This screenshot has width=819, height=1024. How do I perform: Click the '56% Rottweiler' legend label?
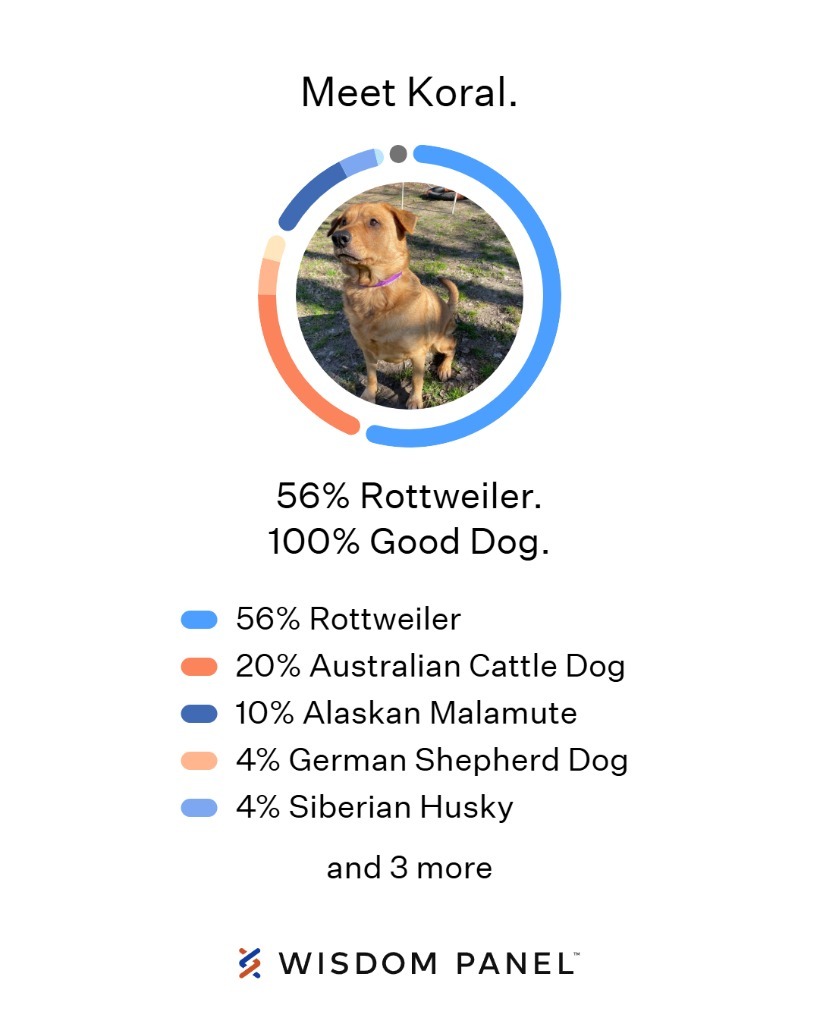(348, 619)
